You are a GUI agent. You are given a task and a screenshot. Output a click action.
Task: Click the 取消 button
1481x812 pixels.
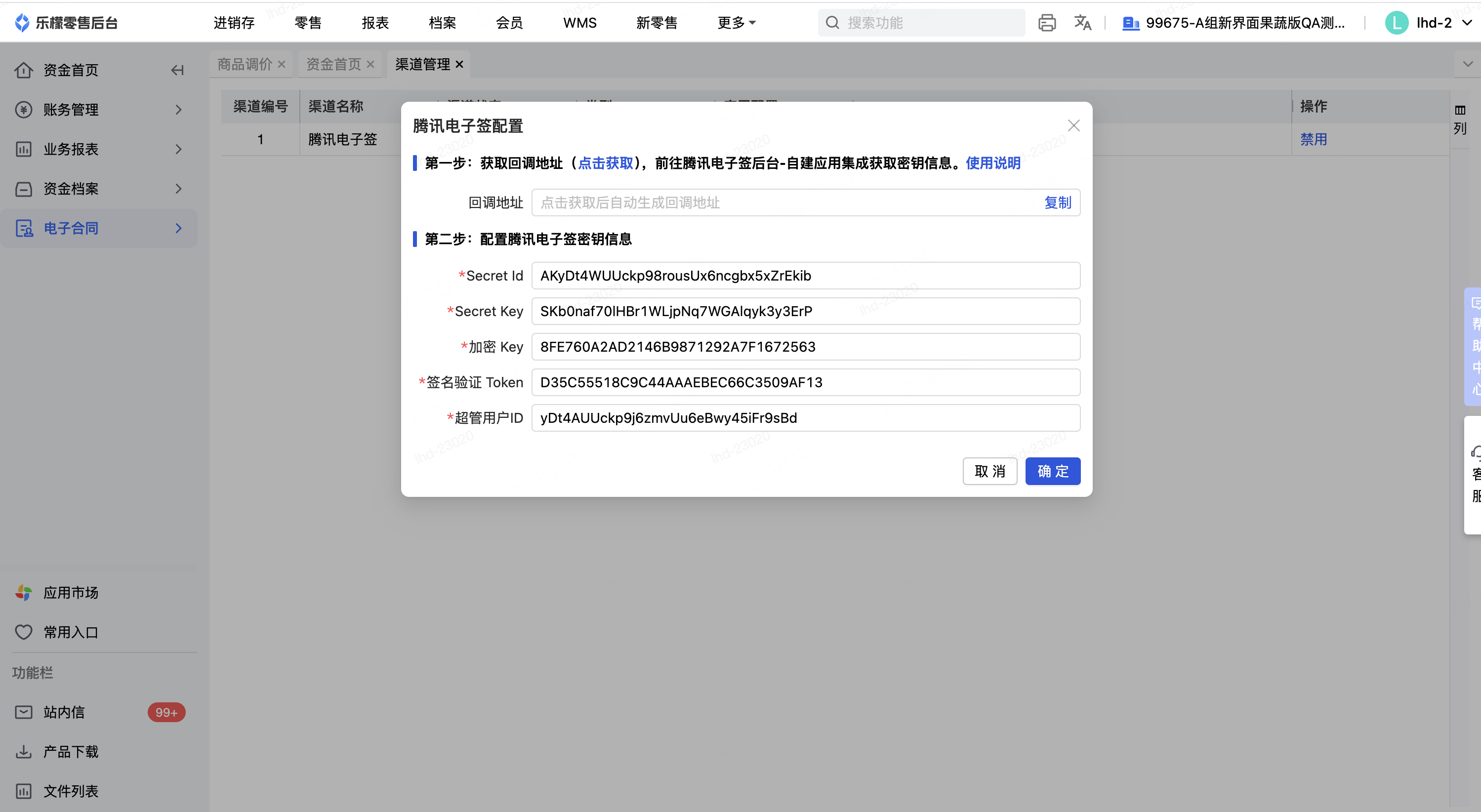click(990, 471)
